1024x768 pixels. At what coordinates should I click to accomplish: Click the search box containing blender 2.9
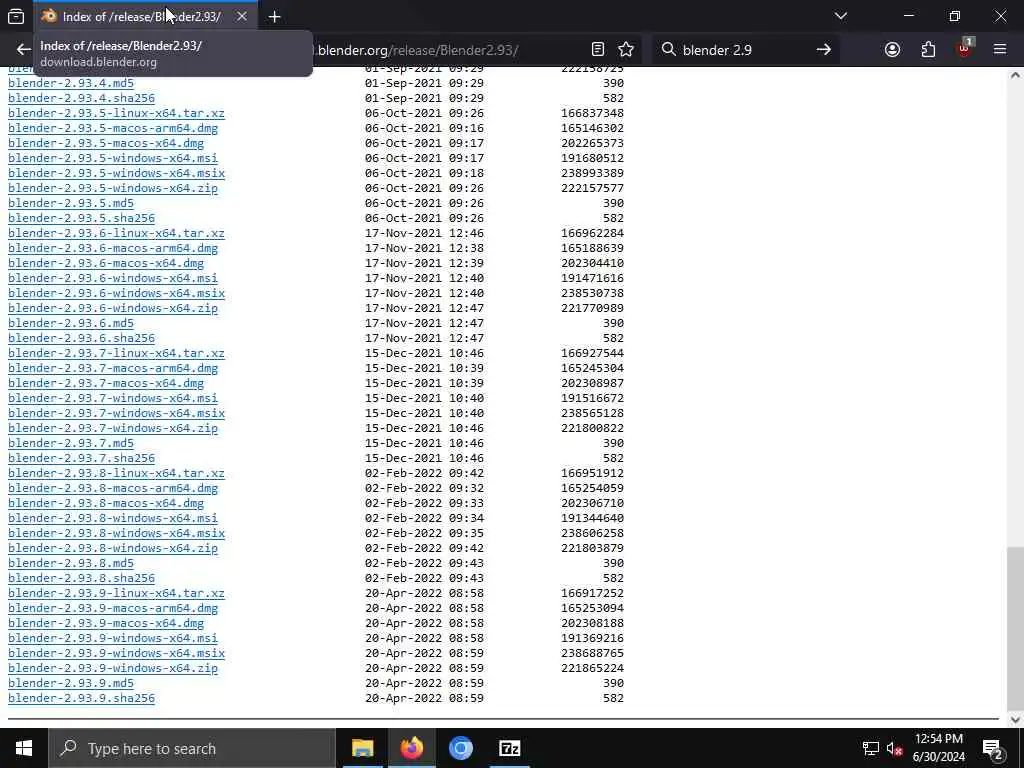tap(744, 50)
